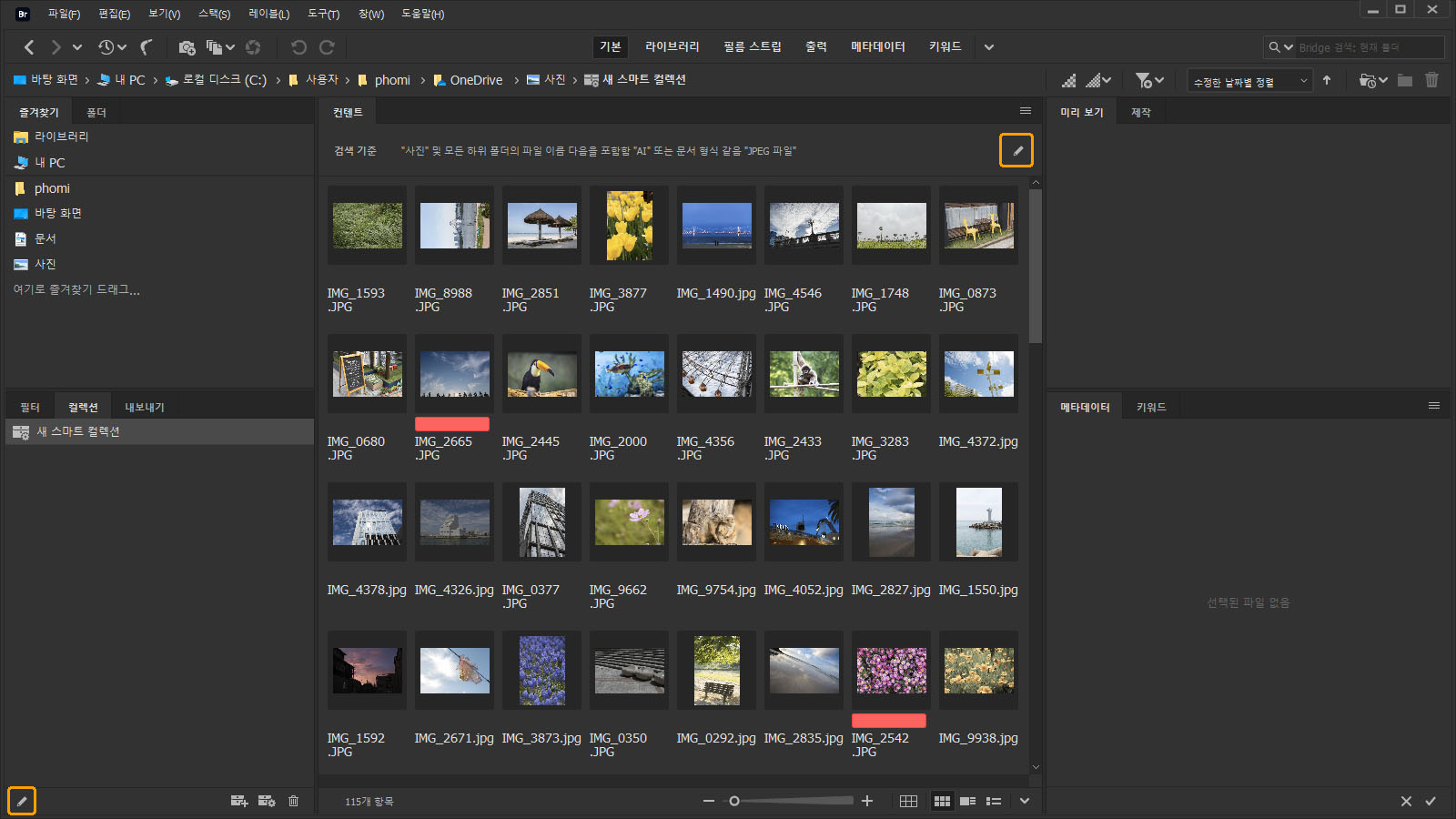Click the smaller thumbnail minus icon
This screenshot has width=1456, height=819.
pyautogui.click(x=709, y=801)
